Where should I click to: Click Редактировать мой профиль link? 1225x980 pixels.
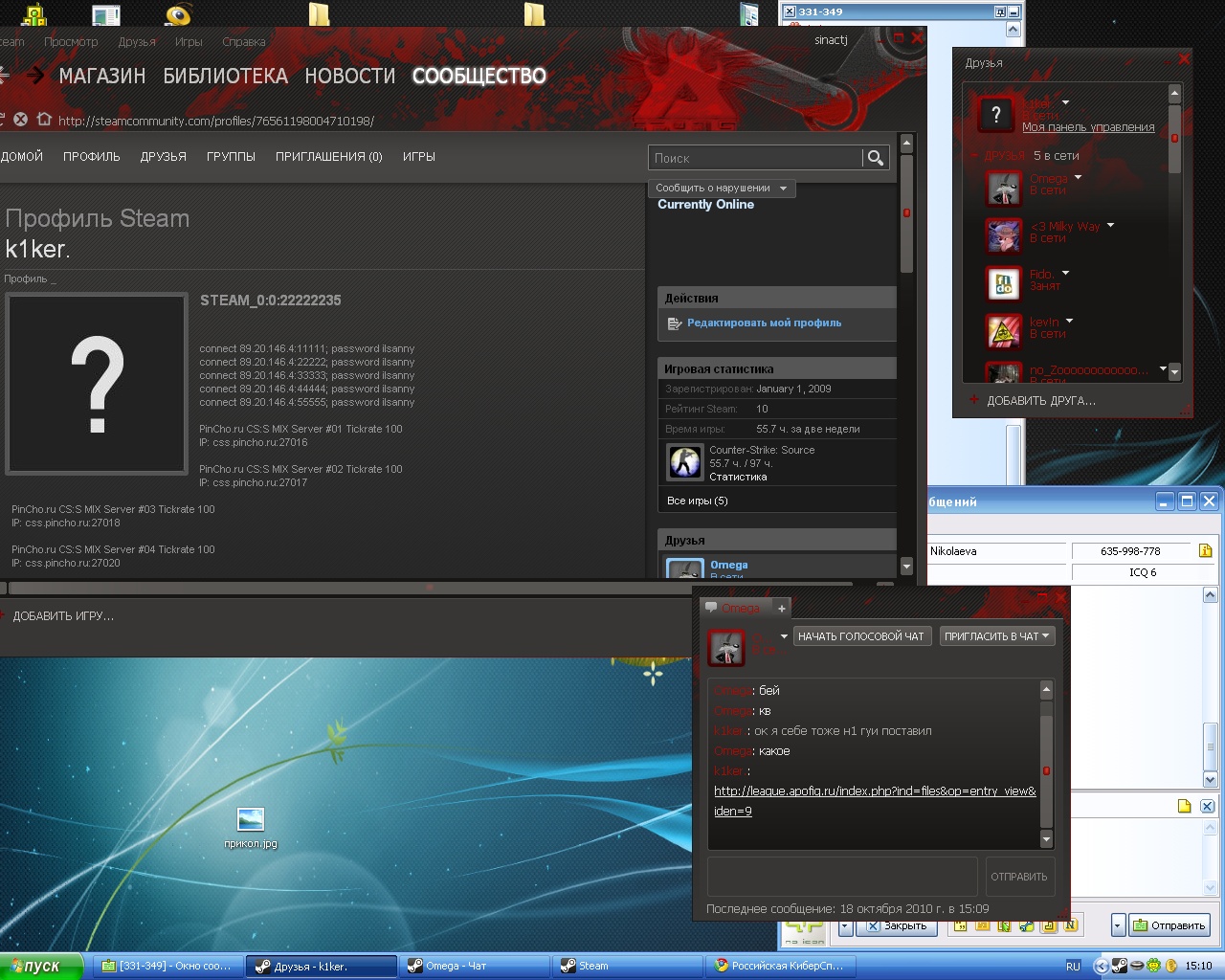(x=765, y=323)
